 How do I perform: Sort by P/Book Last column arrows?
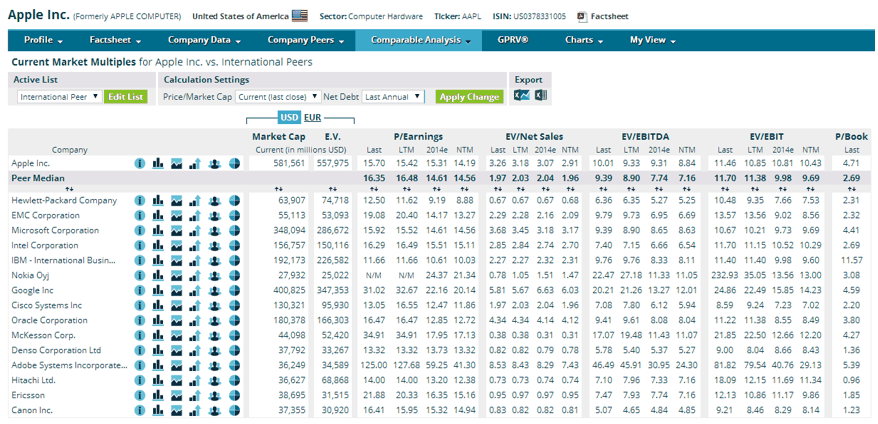point(851,189)
